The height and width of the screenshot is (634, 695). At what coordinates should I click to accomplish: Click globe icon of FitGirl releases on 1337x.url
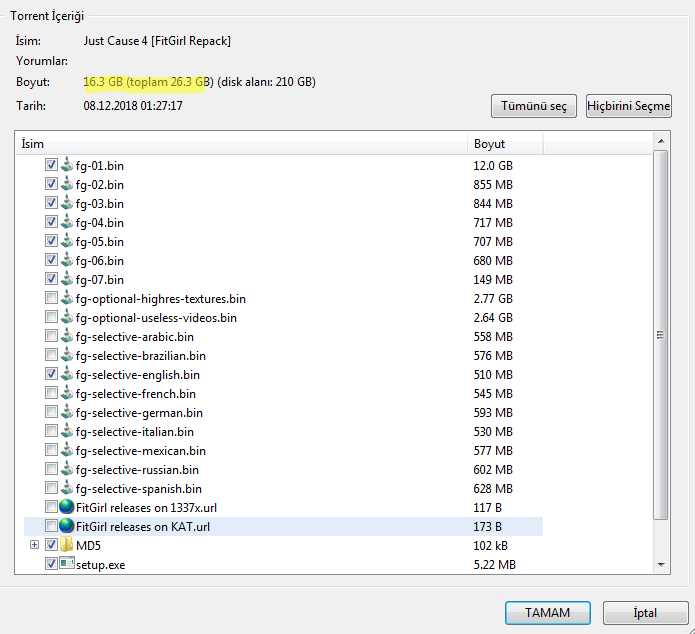point(67,507)
